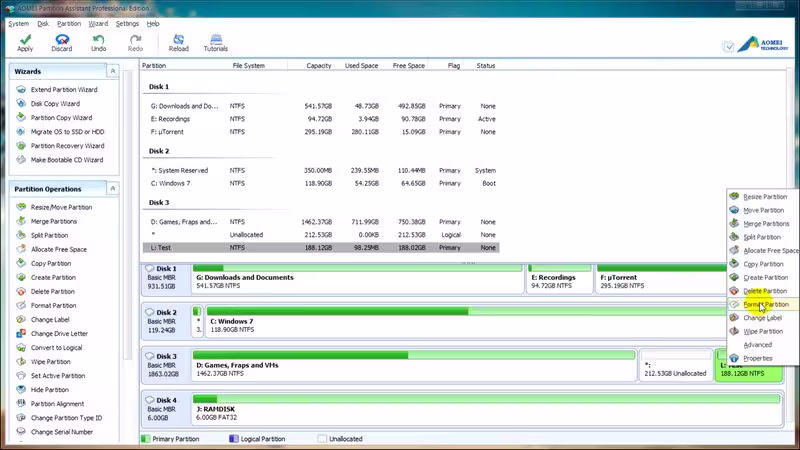Choose Delete Partition in context menu

tap(763, 291)
